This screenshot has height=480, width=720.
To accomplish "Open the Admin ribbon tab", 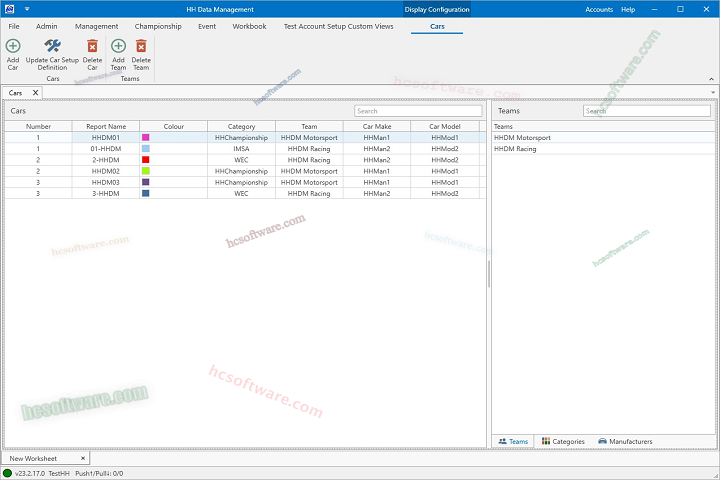I will (47, 26).
